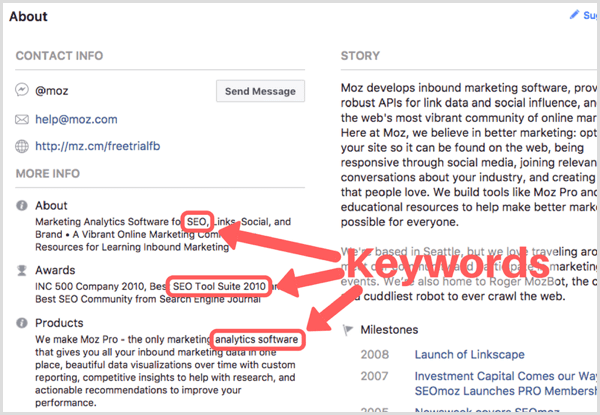Screen dimensions: 600x415
Task: Open Investment Capital Comes our Way milestone
Action: pos(506,376)
